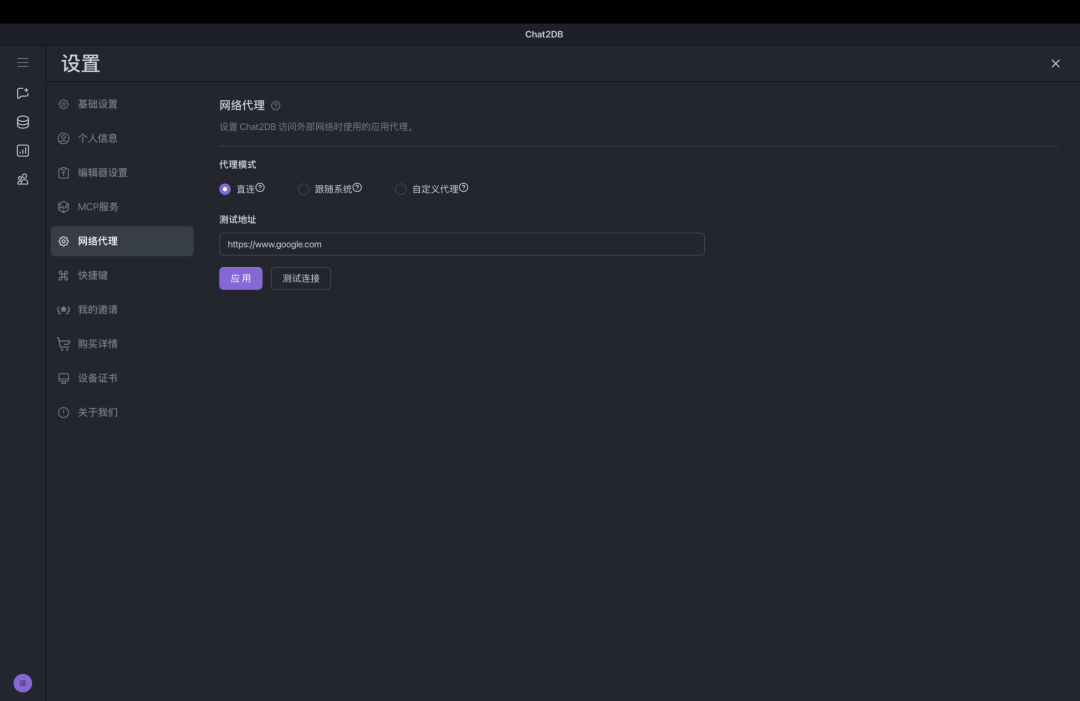This screenshot has height=701, width=1080.
Task: Close the settings panel with X
Action: point(1055,63)
